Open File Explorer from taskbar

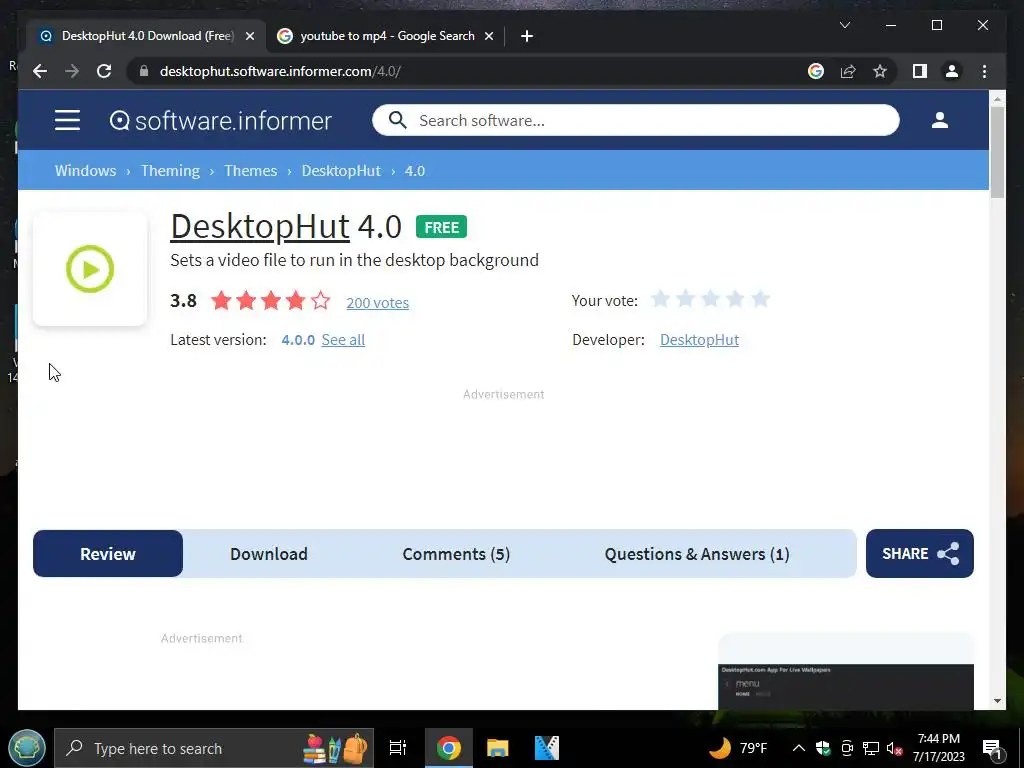point(498,748)
